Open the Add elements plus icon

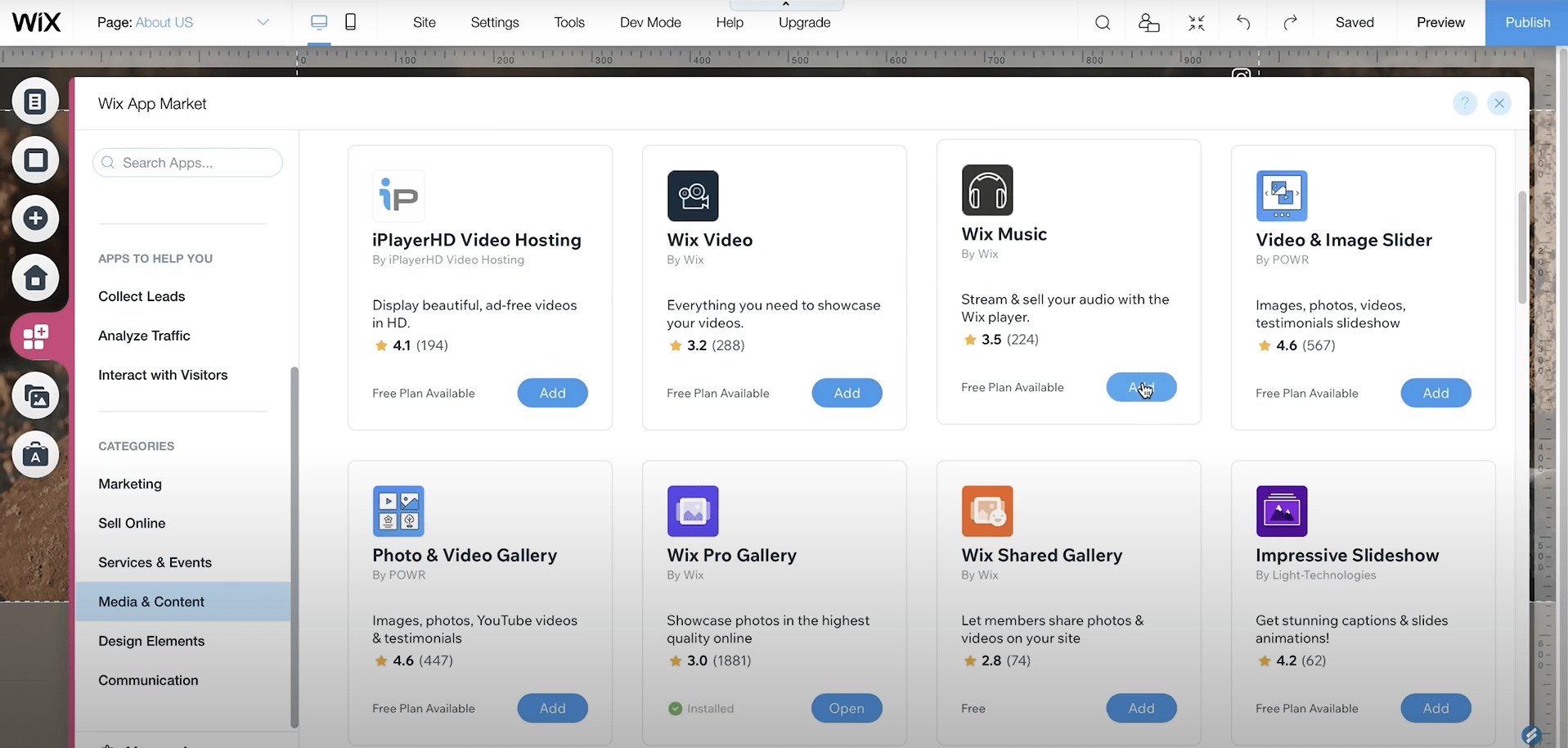pos(35,219)
